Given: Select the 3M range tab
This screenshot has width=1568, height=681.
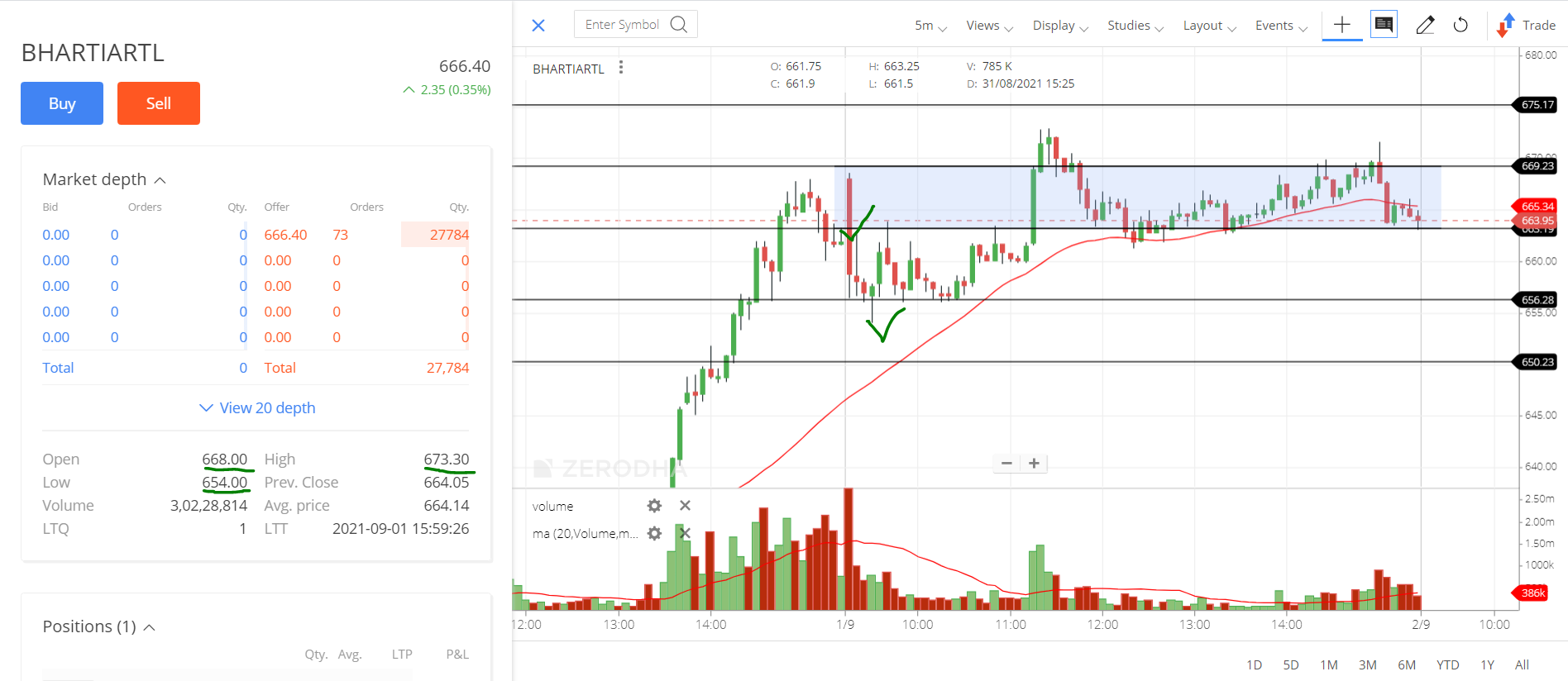Looking at the screenshot, I should [x=1368, y=664].
